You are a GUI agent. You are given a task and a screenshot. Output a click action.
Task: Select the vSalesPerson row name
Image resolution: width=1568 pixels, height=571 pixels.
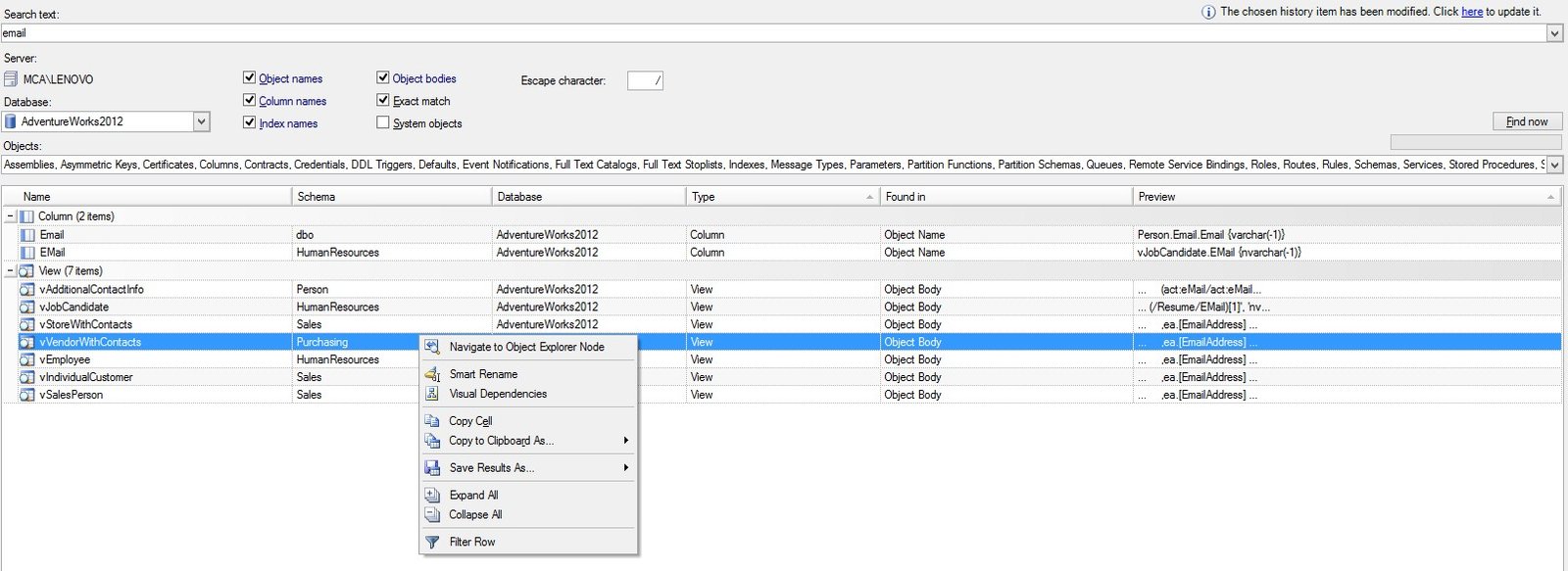72,396
